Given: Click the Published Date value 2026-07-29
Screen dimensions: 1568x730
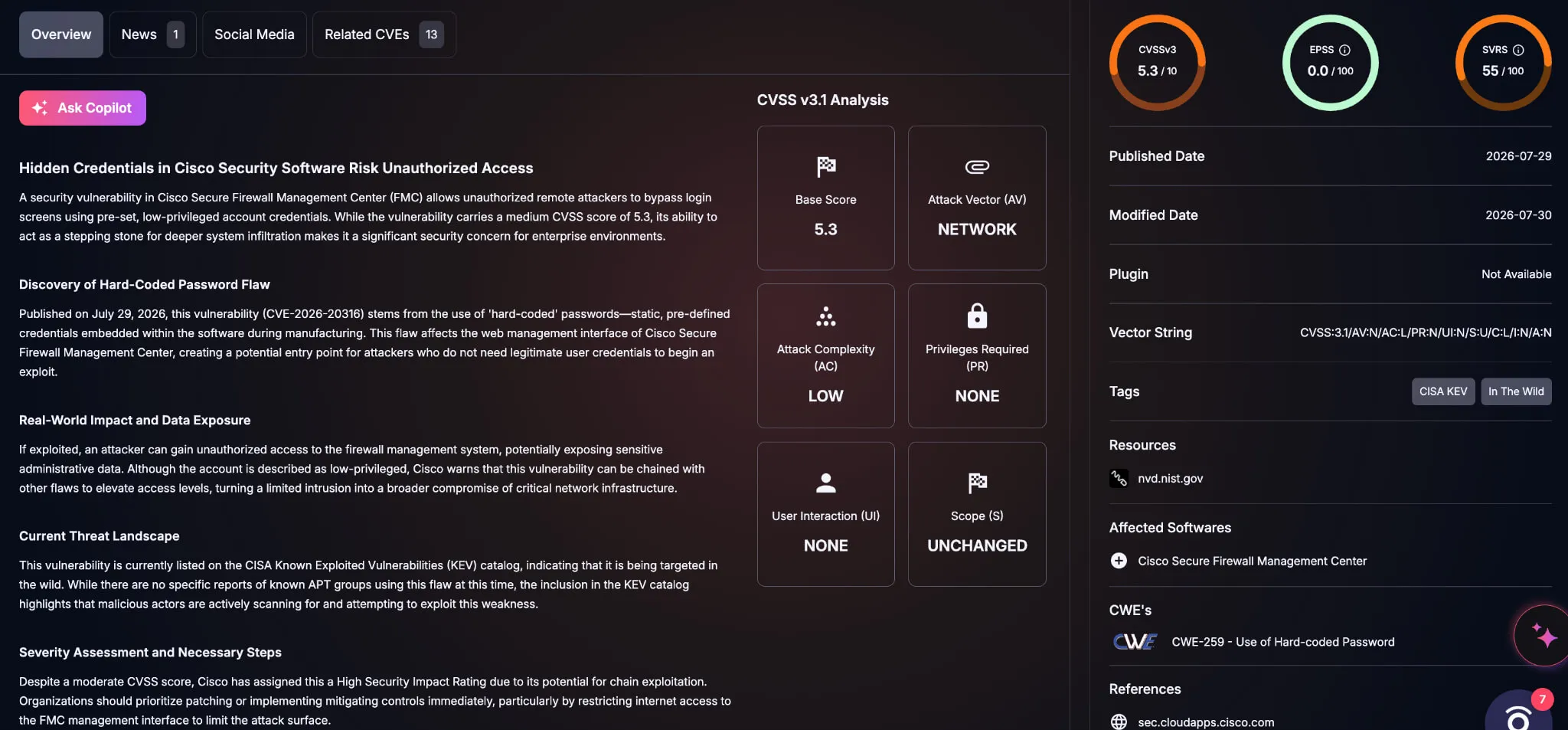Looking at the screenshot, I should [1518, 156].
